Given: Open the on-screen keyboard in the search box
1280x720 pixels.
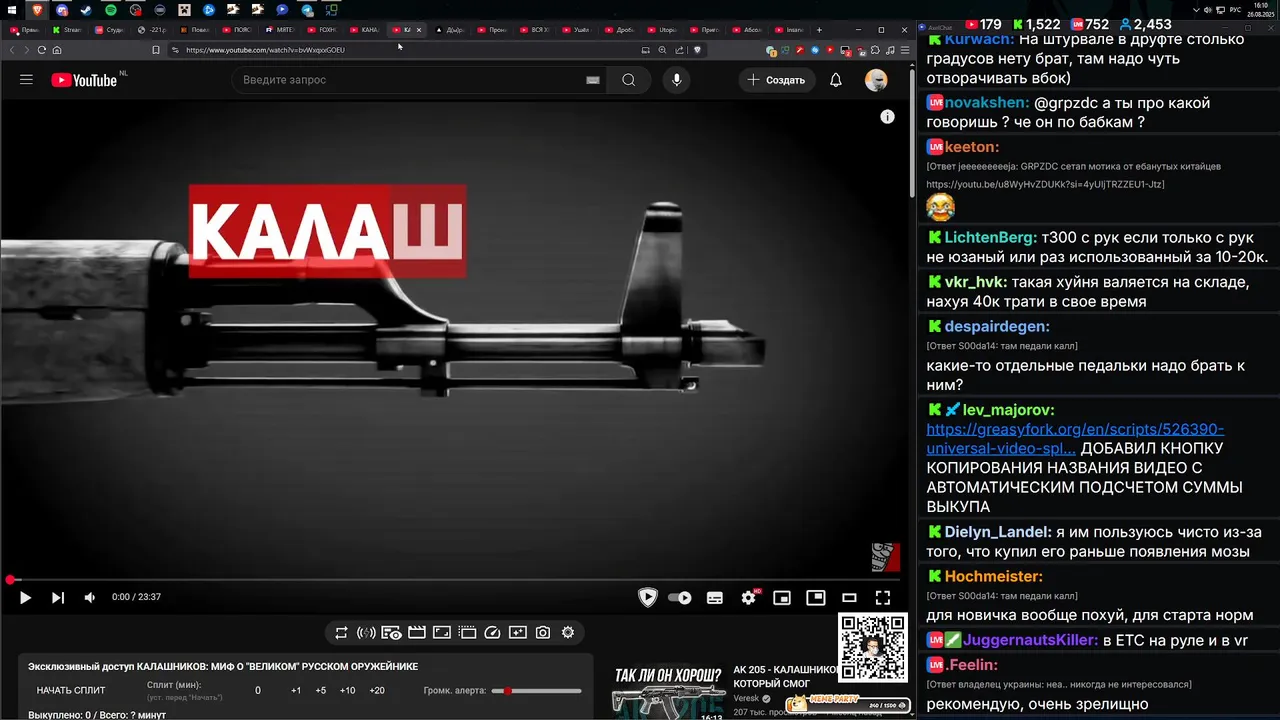Looking at the screenshot, I should [593, 80].
